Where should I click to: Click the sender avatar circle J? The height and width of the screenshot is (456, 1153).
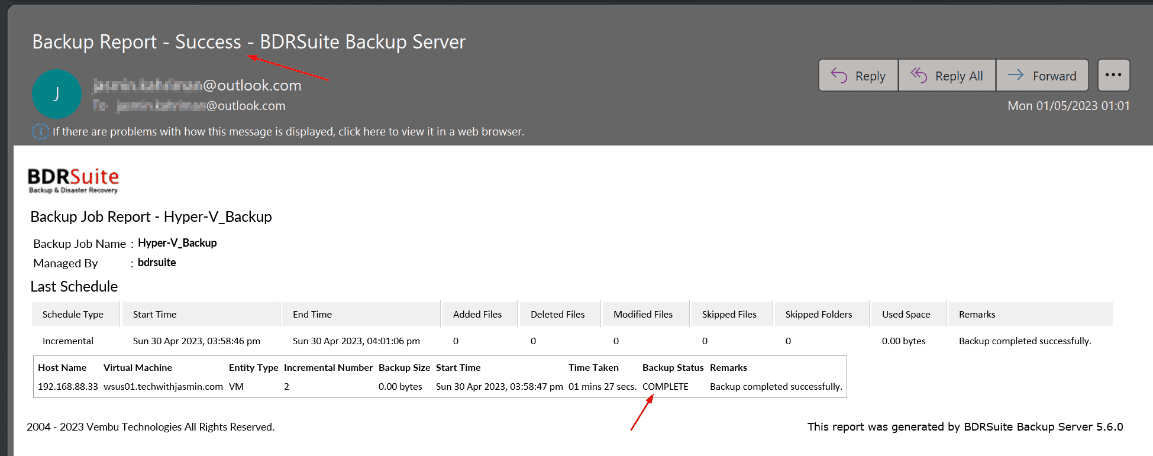(57, 94)
